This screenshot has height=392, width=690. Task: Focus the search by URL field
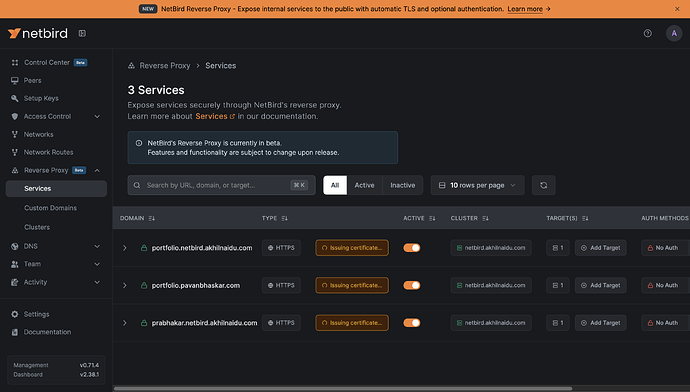coord(221,185)
